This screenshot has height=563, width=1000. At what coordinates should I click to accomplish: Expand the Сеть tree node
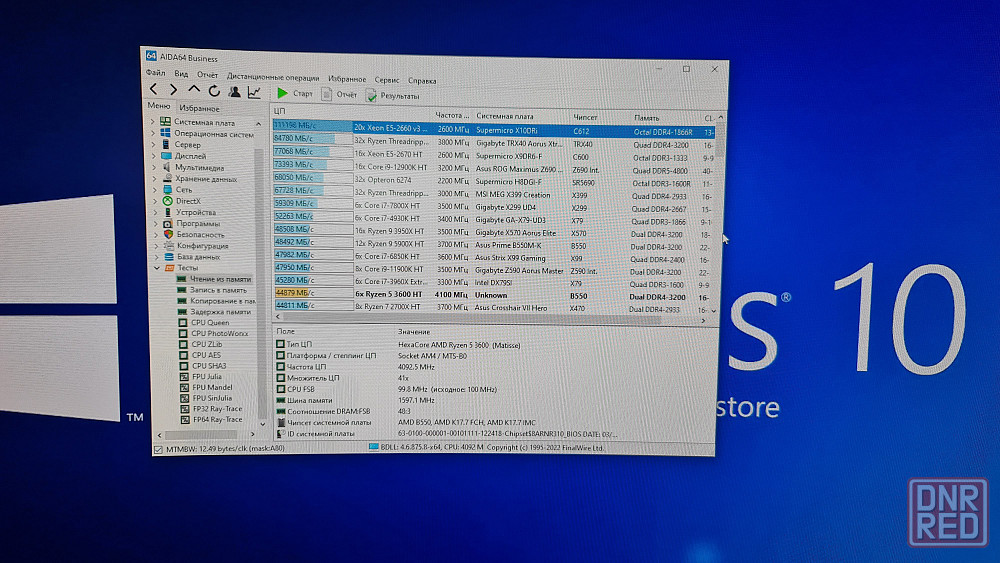pos(155,189)
